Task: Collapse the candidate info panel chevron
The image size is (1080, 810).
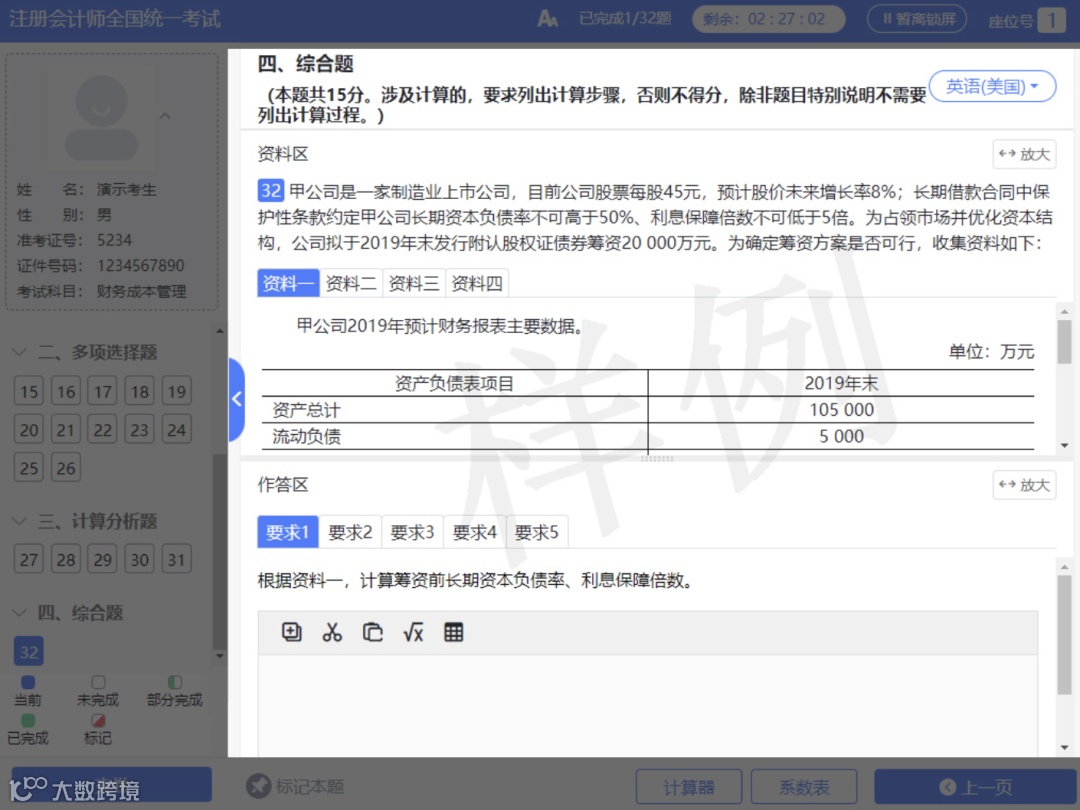Action: coord(165,116)
